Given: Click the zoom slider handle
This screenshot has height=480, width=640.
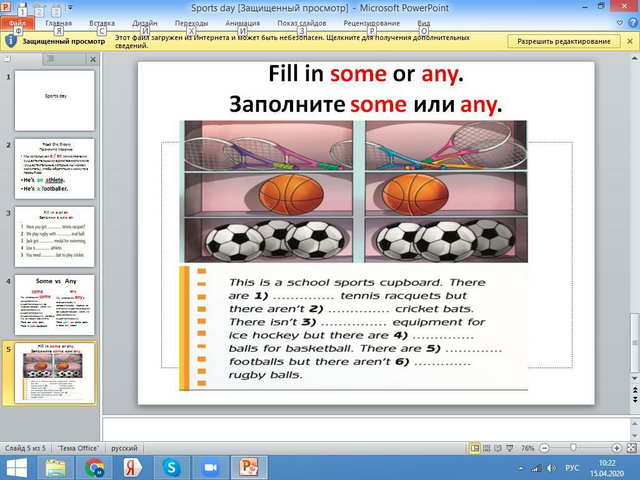Looking at the screenshot, I should [573, 448].
